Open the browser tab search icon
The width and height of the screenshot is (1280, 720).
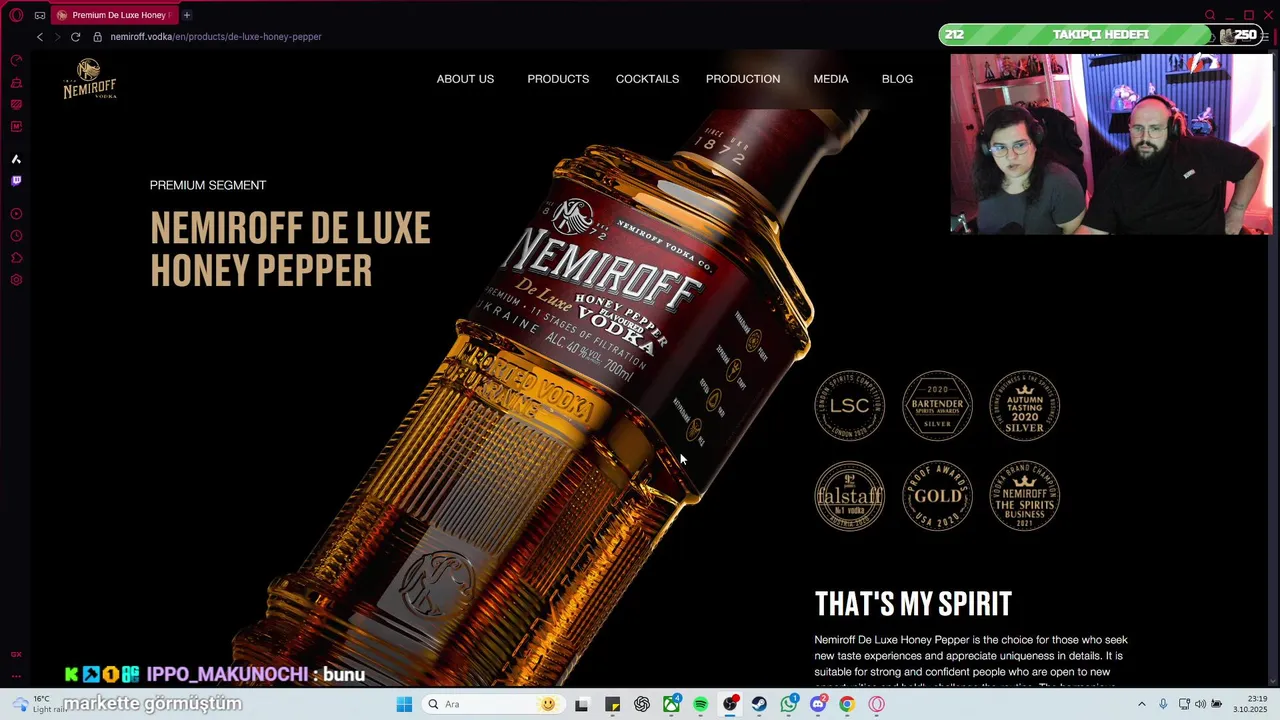(1210, 15)
